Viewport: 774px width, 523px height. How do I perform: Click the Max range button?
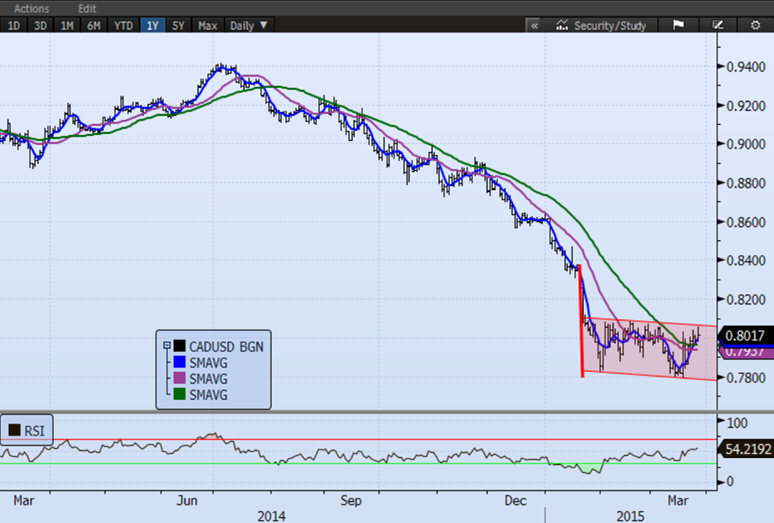[x=208, y=25]
